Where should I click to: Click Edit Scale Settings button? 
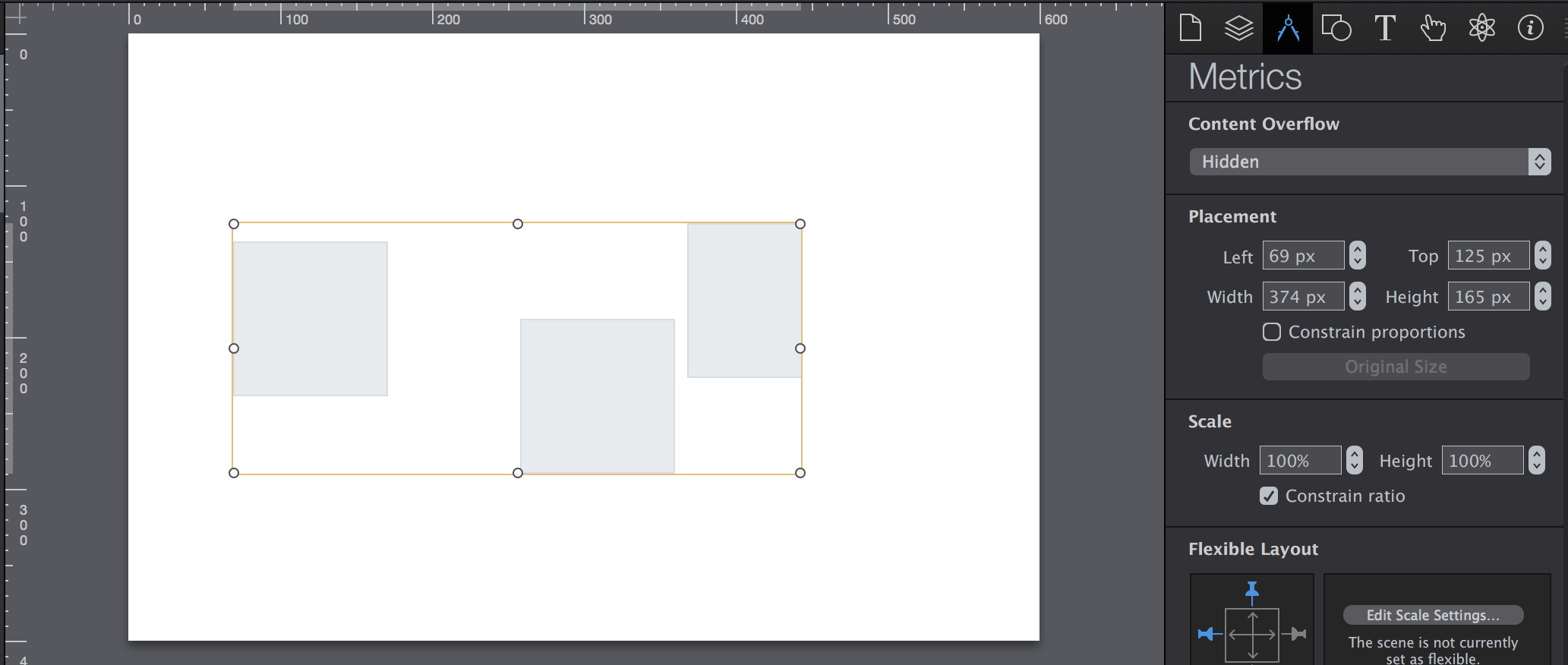[1433, 615]
